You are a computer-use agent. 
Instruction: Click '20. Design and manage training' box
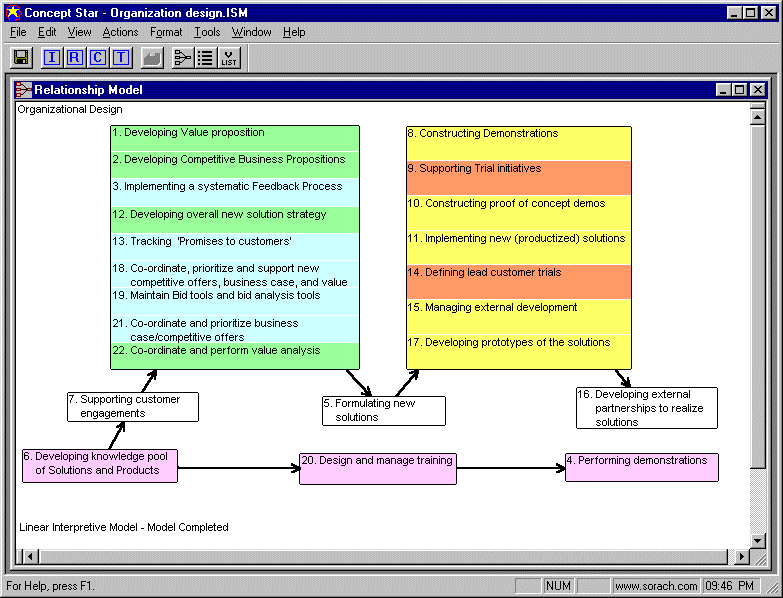(x=378, y=469)
